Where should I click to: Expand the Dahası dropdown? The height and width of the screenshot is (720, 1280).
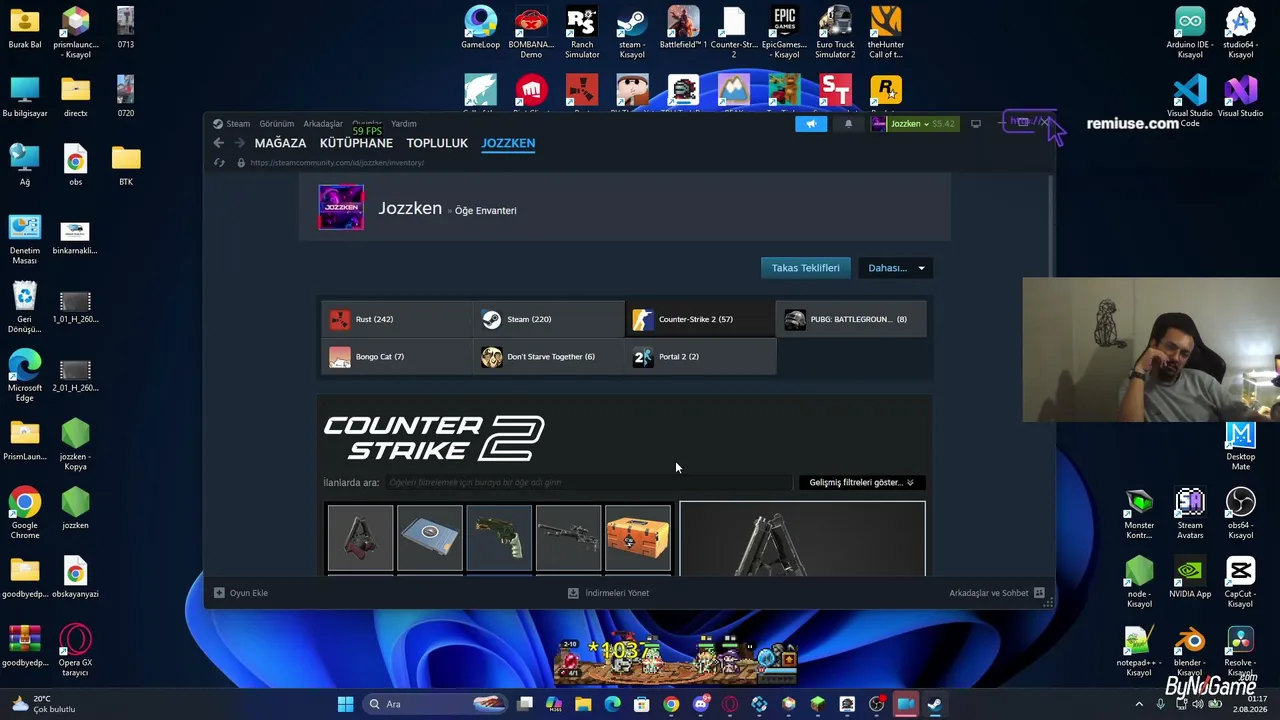click(x=896, y=268)
